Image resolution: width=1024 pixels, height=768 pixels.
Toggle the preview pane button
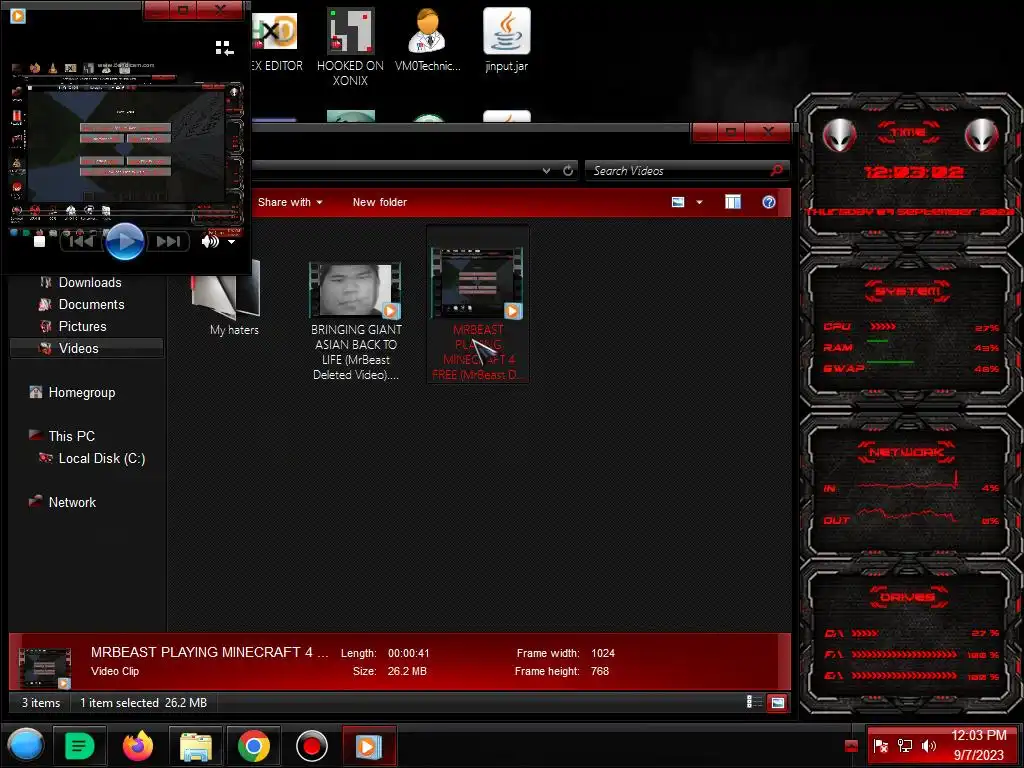[733, 202]
